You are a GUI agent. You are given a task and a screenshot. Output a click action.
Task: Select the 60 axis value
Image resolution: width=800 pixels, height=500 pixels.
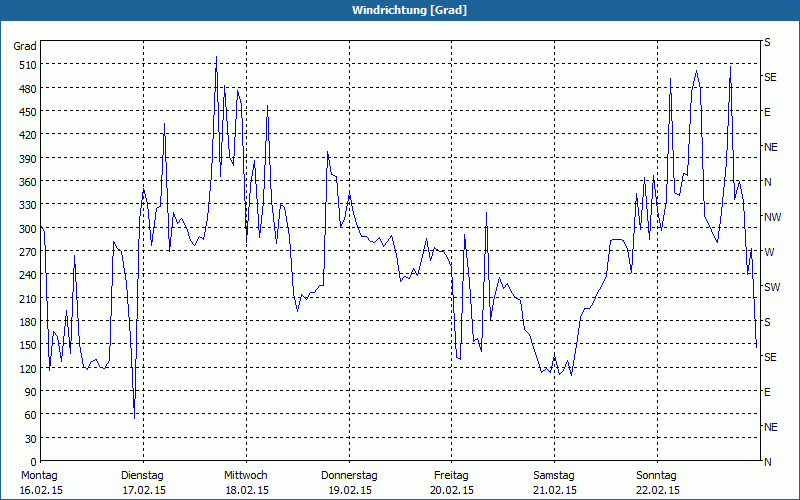click(x=31, y=415)
